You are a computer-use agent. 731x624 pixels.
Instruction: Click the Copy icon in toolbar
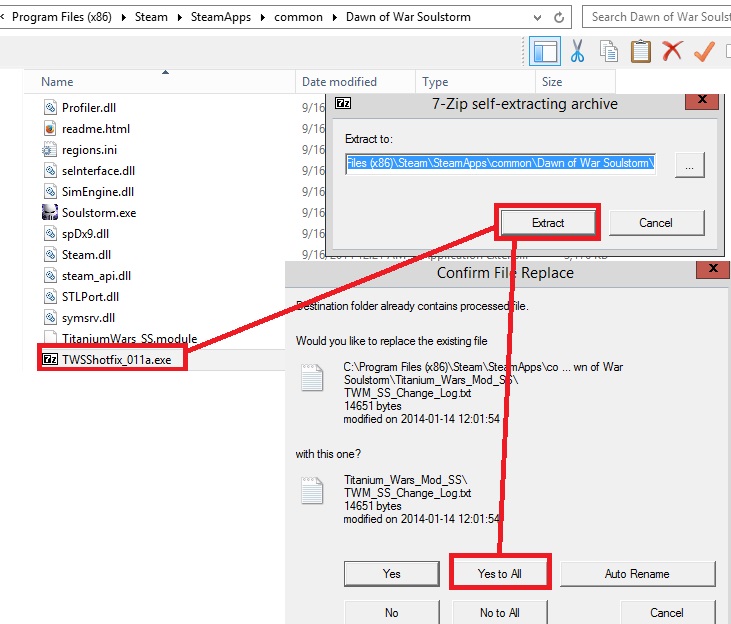coord(608,51)
